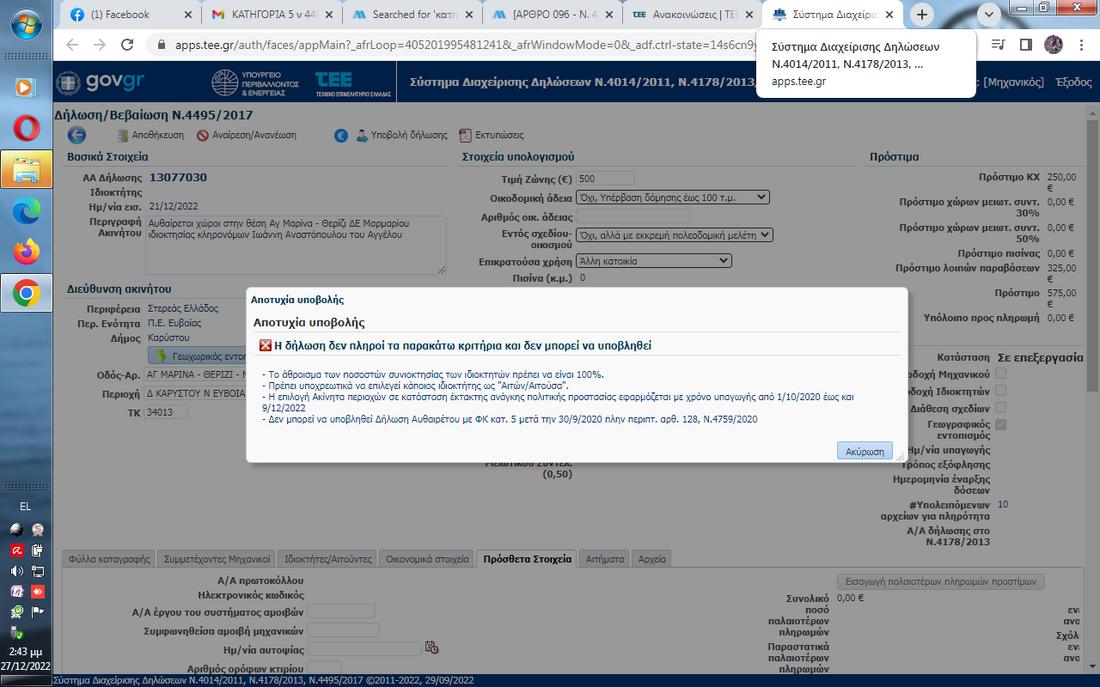Click the Αποθήκευση save icon
Viewport: 1100px width, 687px height.
123,135
